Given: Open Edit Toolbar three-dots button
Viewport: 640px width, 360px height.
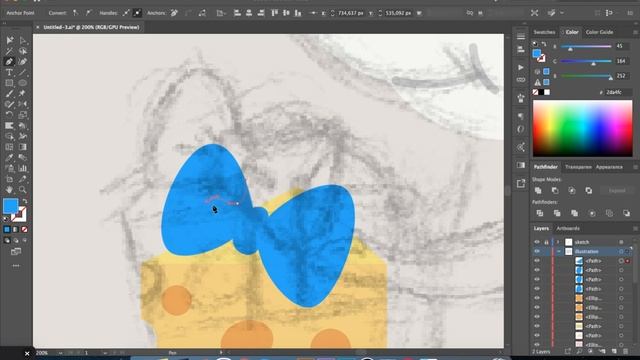Looking at the screenshot, I should click(x=16, y=266).
